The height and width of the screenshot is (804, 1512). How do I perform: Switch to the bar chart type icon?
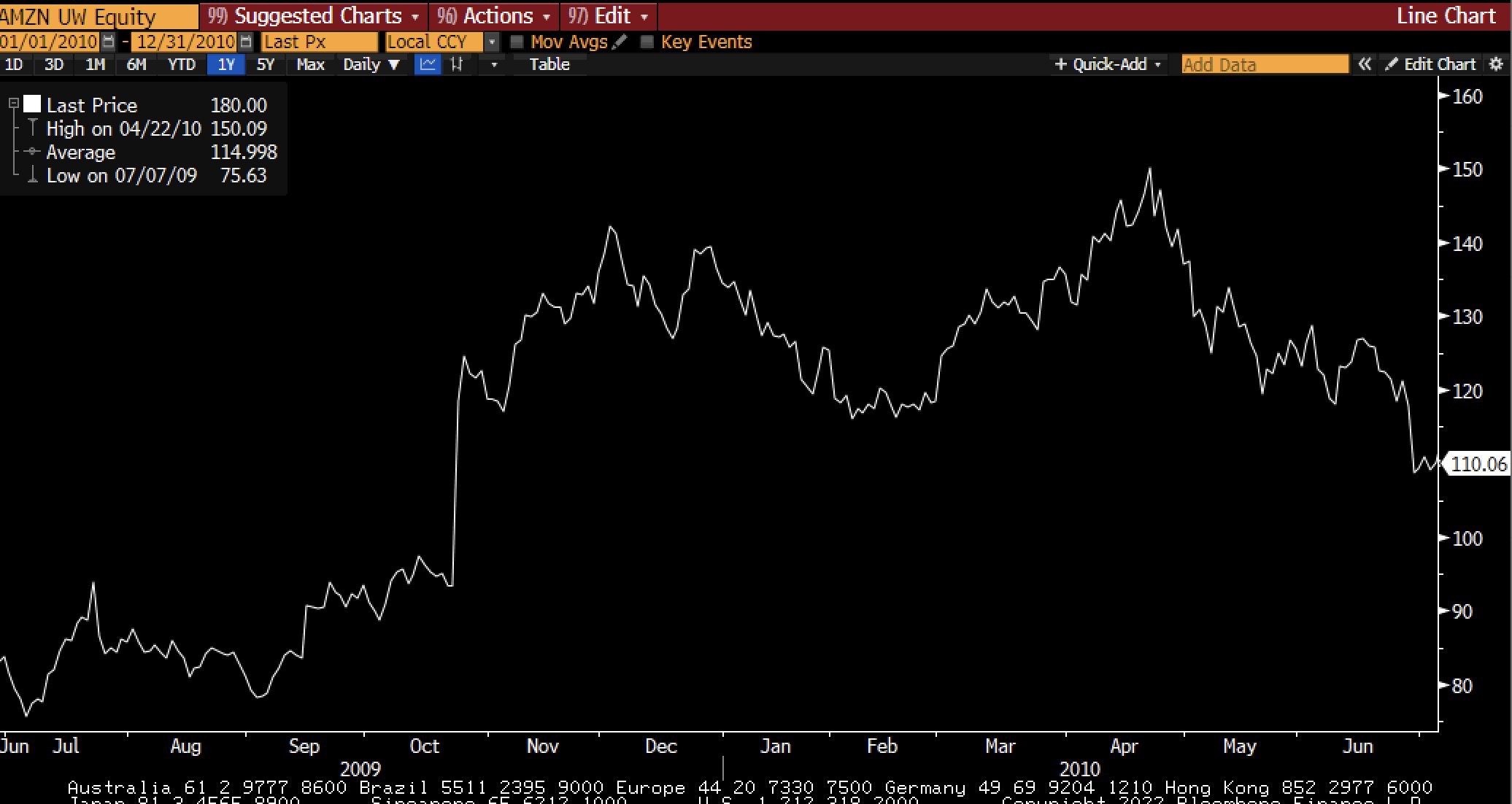coord(458,64)
